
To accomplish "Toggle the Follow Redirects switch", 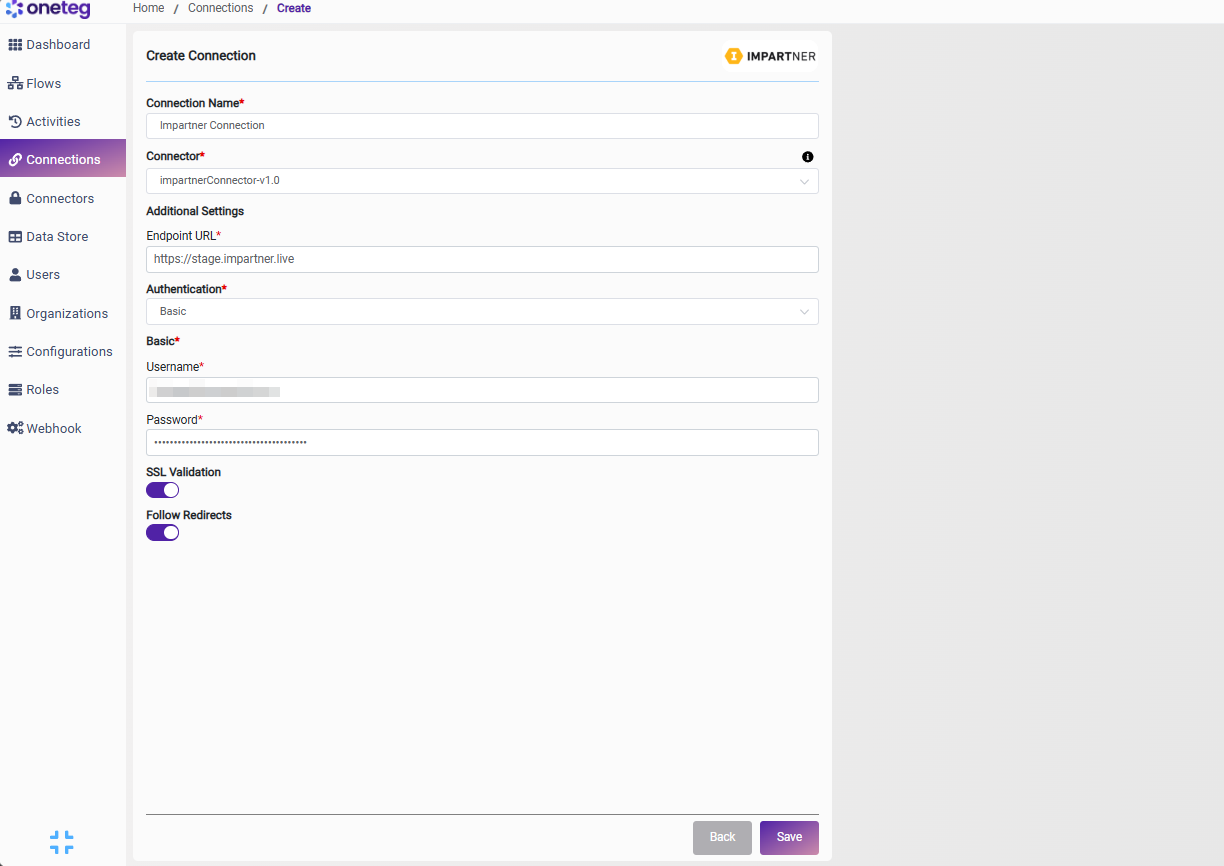I will tap(162, 533).
